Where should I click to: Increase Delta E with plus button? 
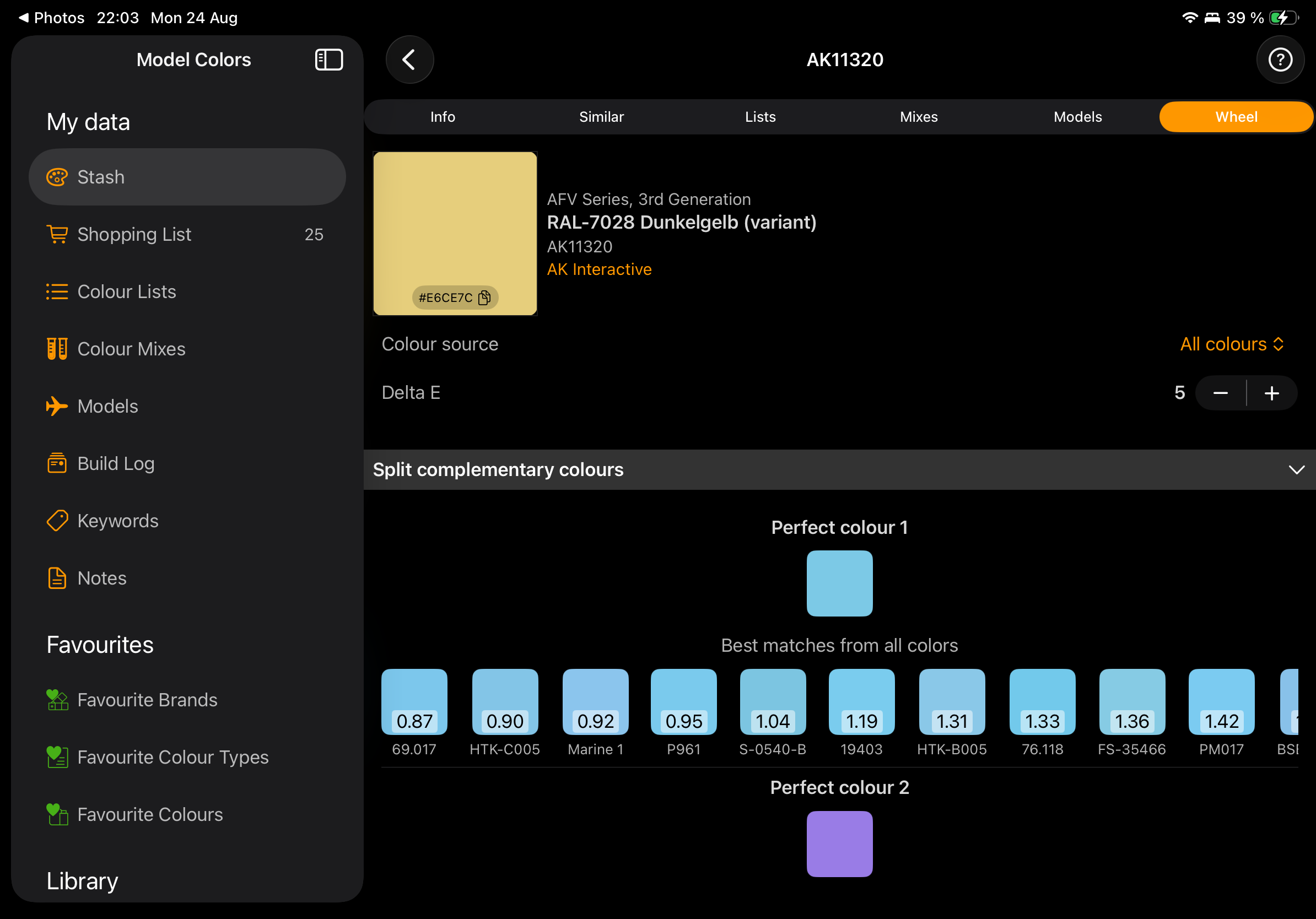pos(1272,393)
